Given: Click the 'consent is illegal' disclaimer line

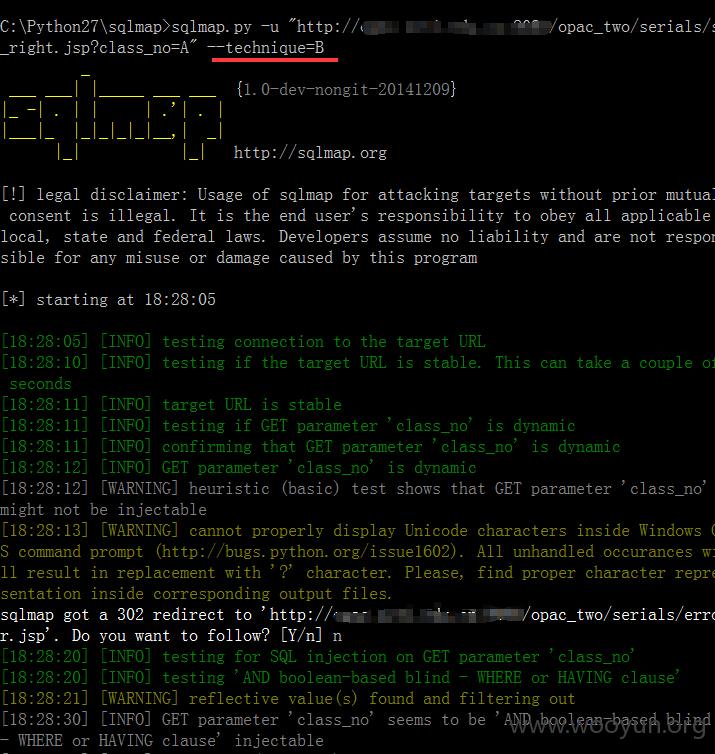Looking at the screenshot, I should (x=360, y=216).
